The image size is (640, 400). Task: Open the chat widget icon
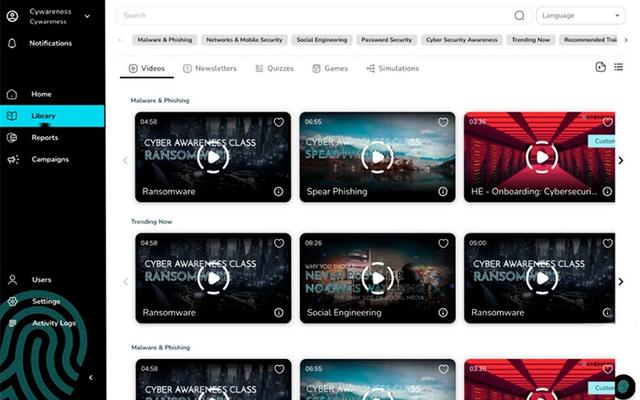pyautogui.click(x=622, y=384)
